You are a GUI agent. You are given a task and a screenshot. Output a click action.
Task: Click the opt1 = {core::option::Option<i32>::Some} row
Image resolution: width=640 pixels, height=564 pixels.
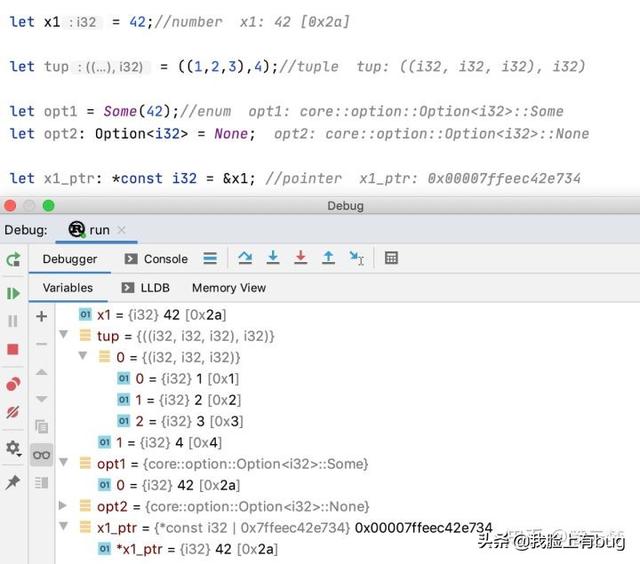click(x=224, y=464)
